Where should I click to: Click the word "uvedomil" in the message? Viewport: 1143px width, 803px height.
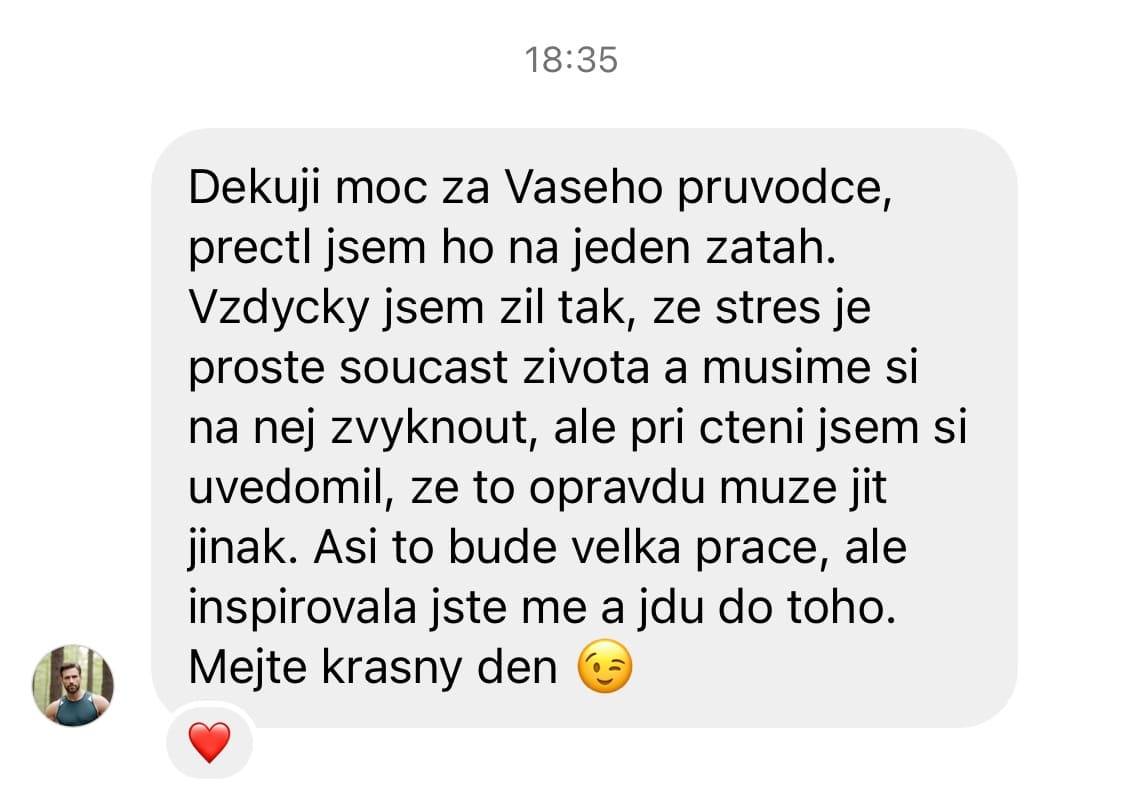[285, 488]
